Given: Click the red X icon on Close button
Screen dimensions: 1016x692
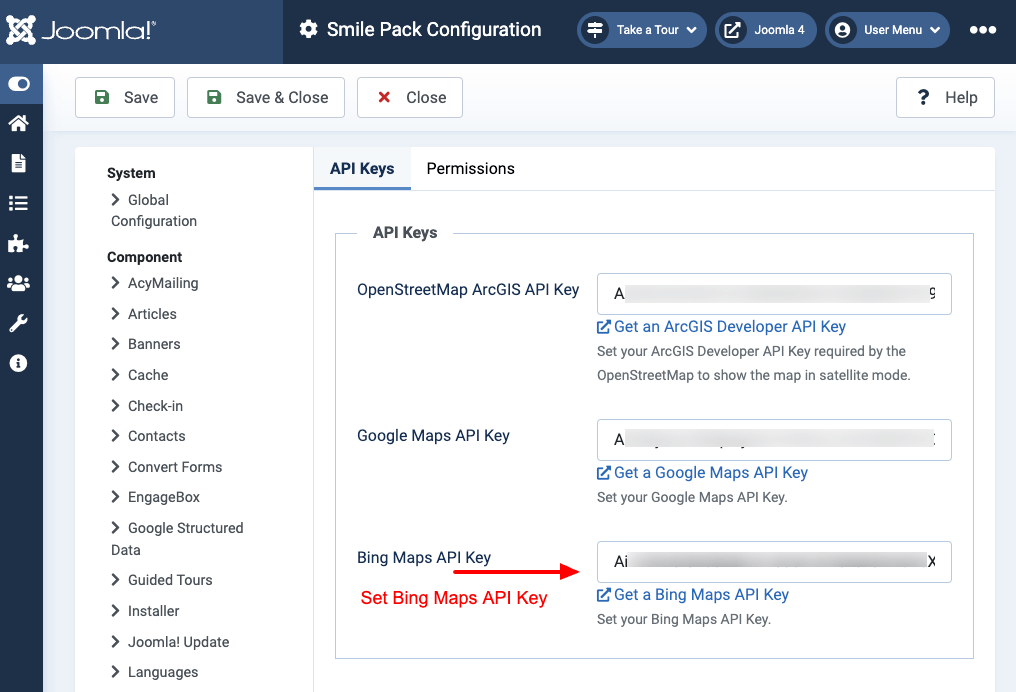Looking at the screenshot, I should tap(384, 97).
